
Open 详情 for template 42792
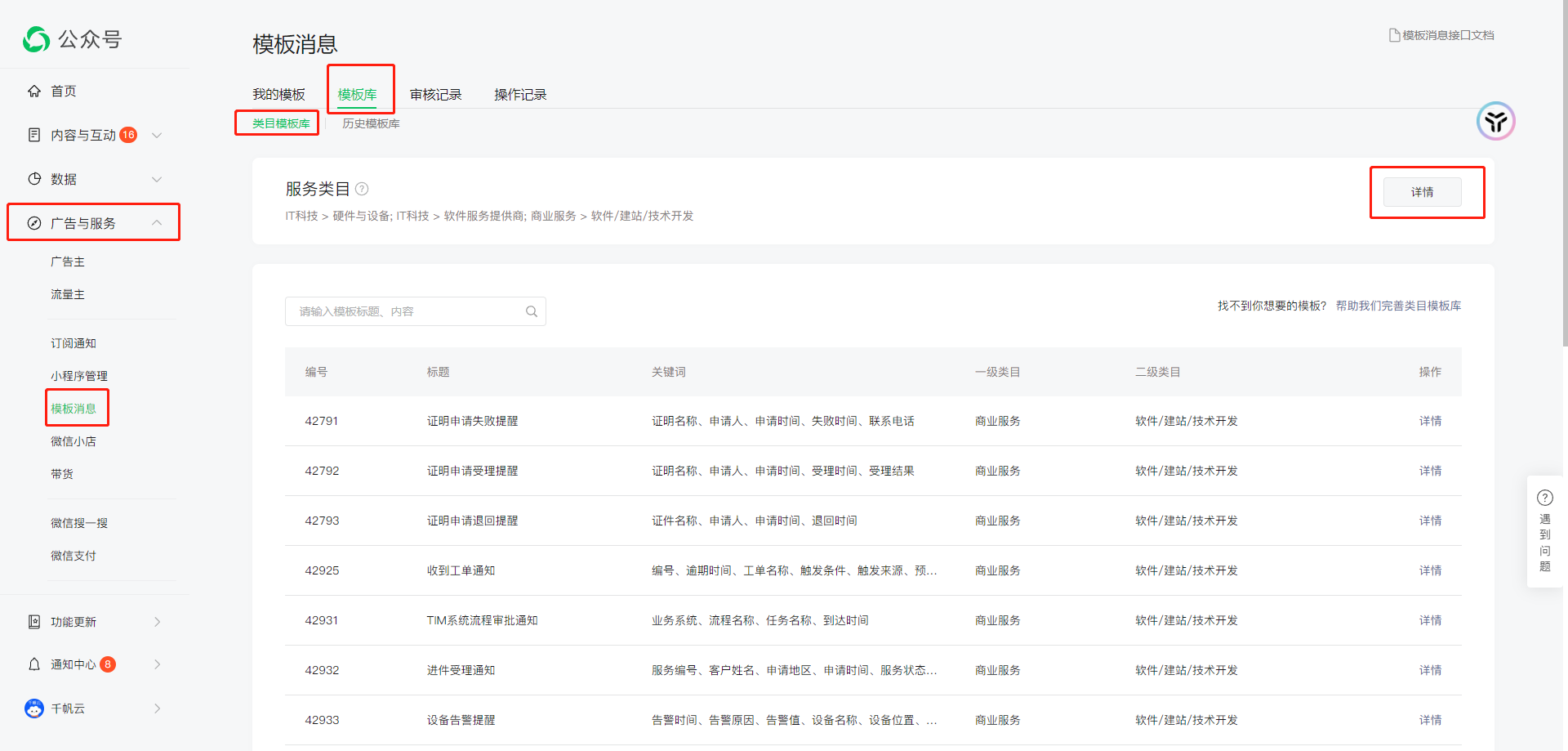tap(1431, 471)
